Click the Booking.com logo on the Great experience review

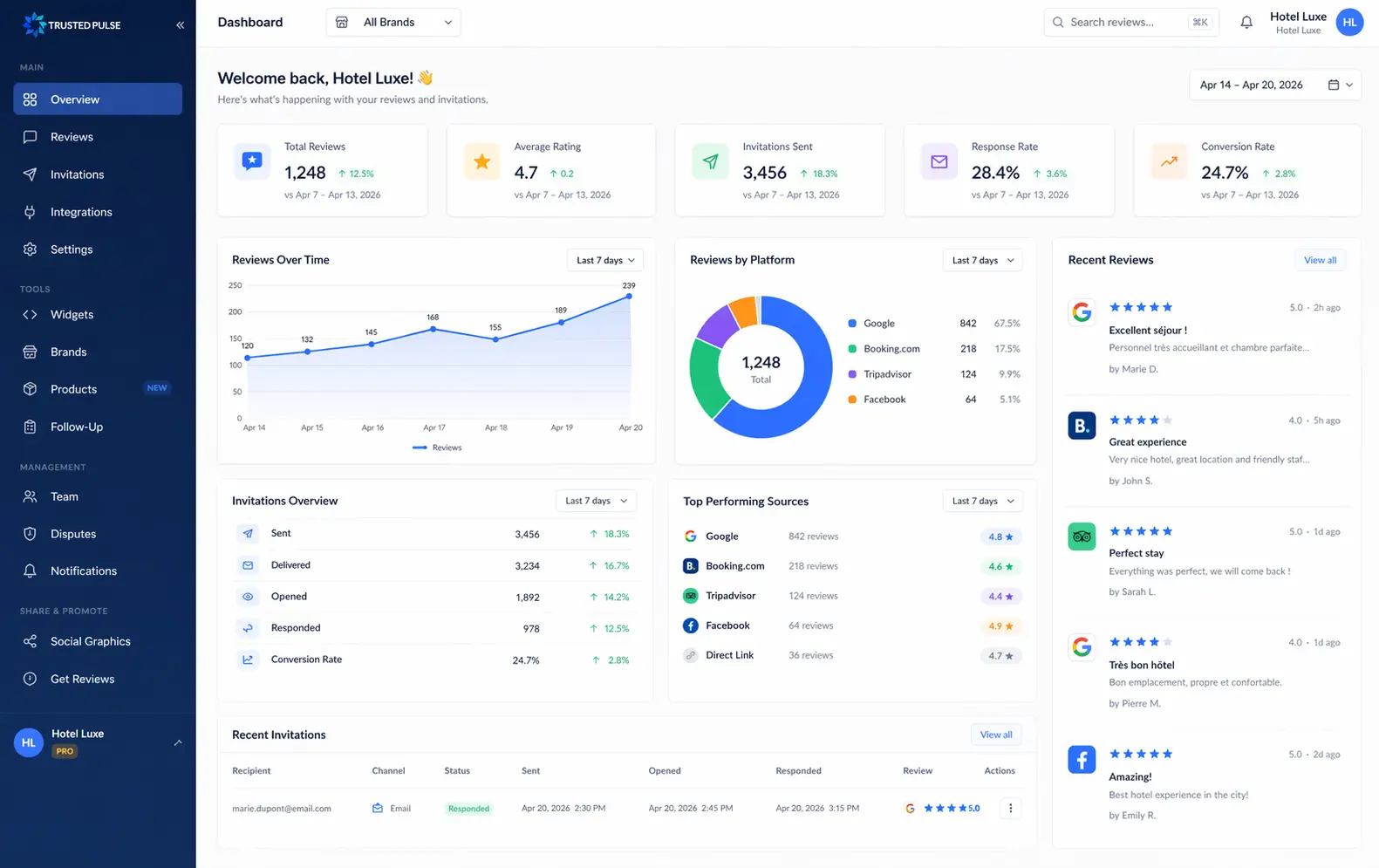[x=1082, y=425]
